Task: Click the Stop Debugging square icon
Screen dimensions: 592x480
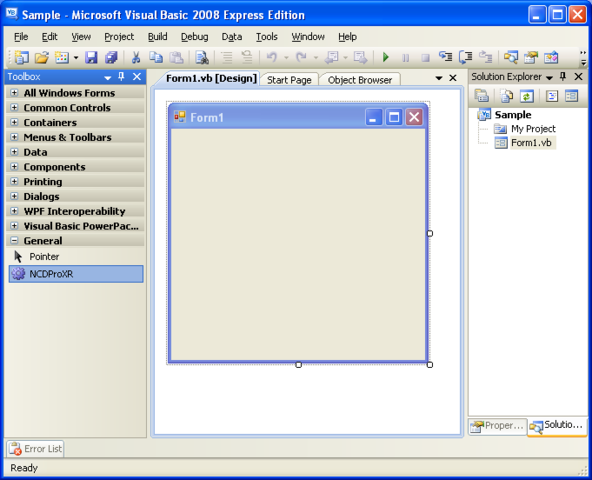Action: coord(426,58)
